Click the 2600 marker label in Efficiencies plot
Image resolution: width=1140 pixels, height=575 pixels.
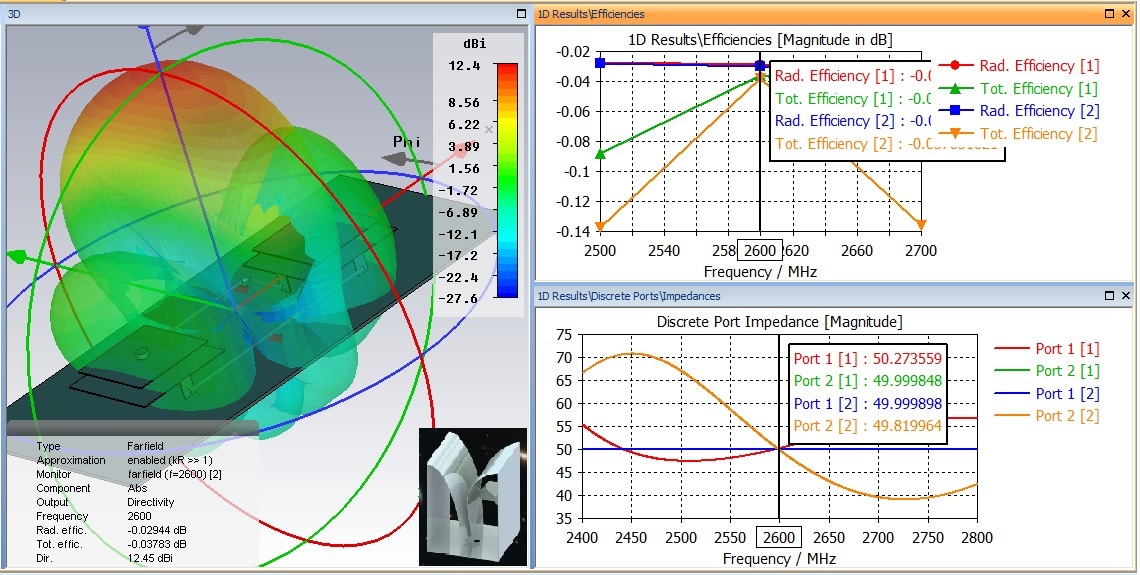coord(760,251)
